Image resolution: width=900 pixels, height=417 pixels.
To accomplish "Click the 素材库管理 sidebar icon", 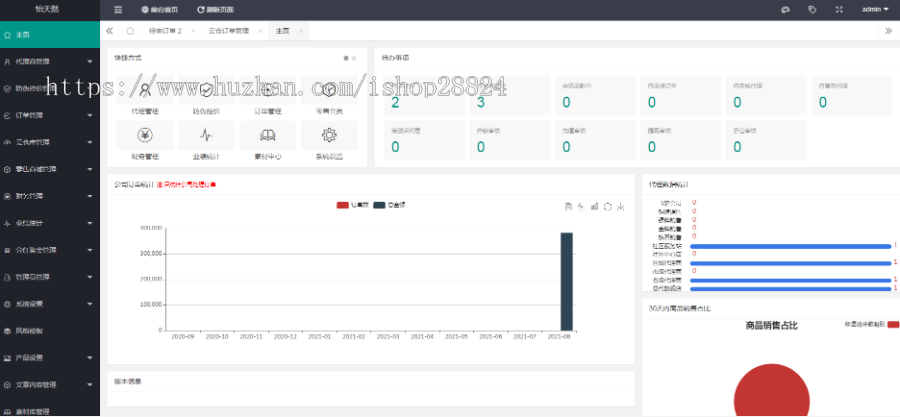I will click(x=7, y=412).
